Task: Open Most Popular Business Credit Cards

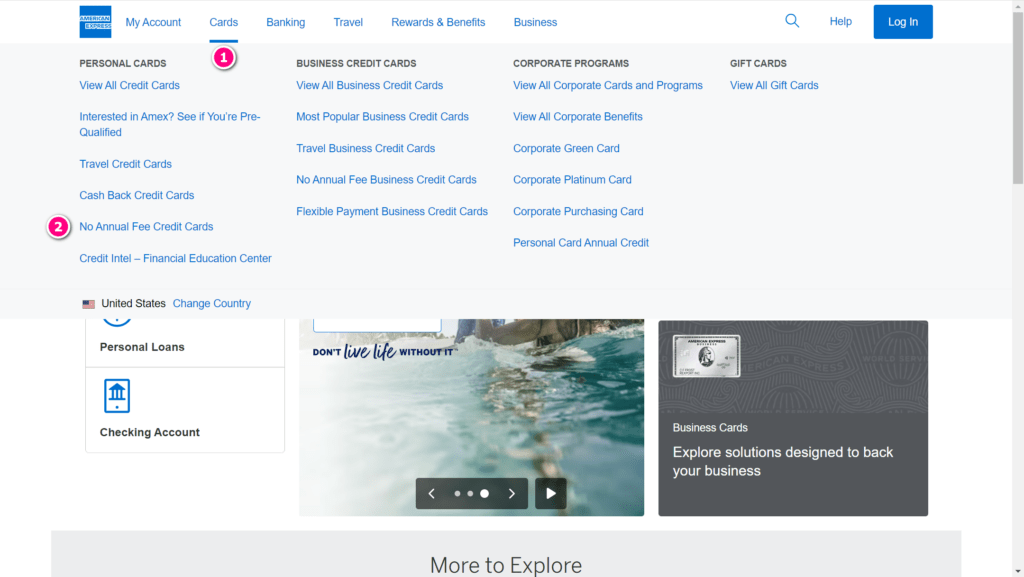Action: pos(382,117)
